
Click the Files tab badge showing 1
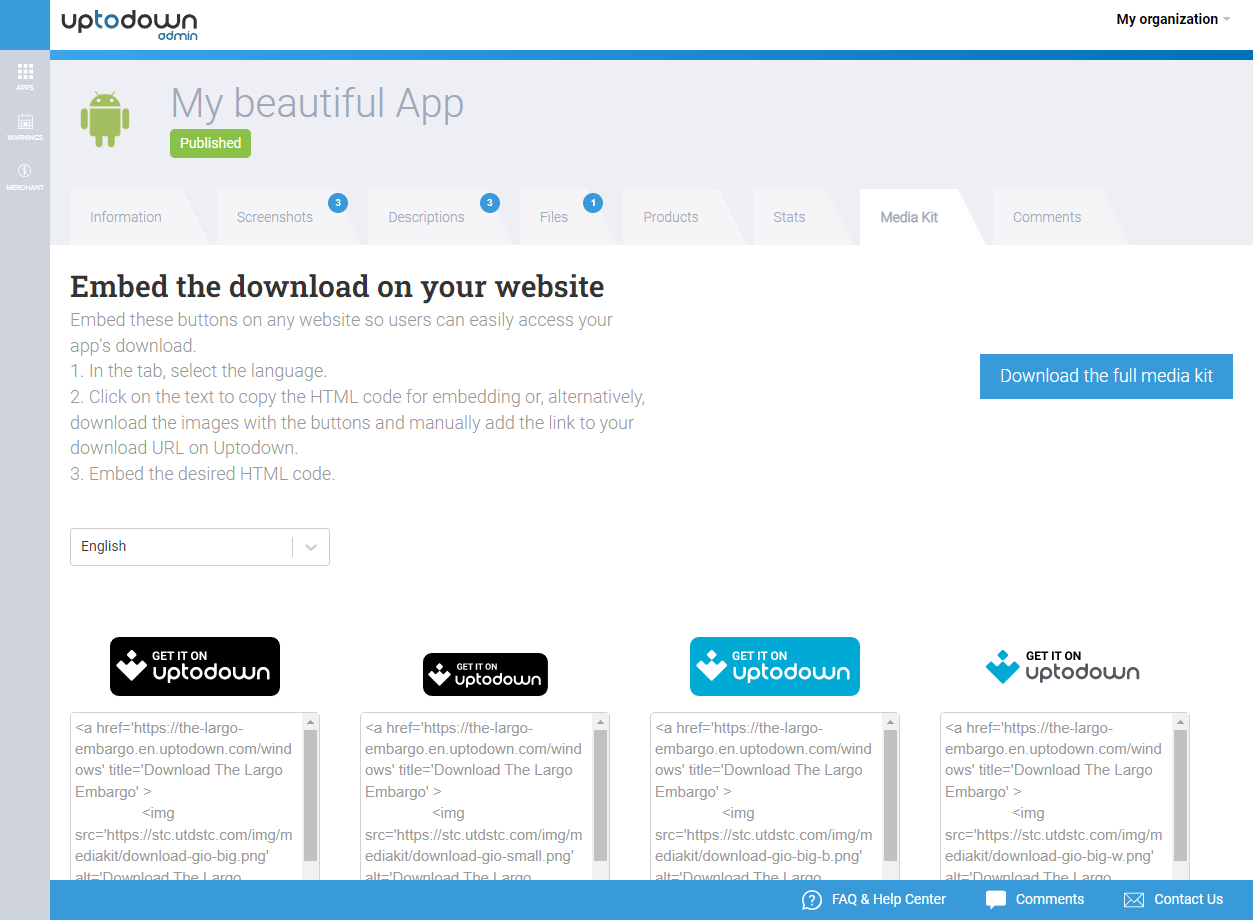(x=593, y=203)
